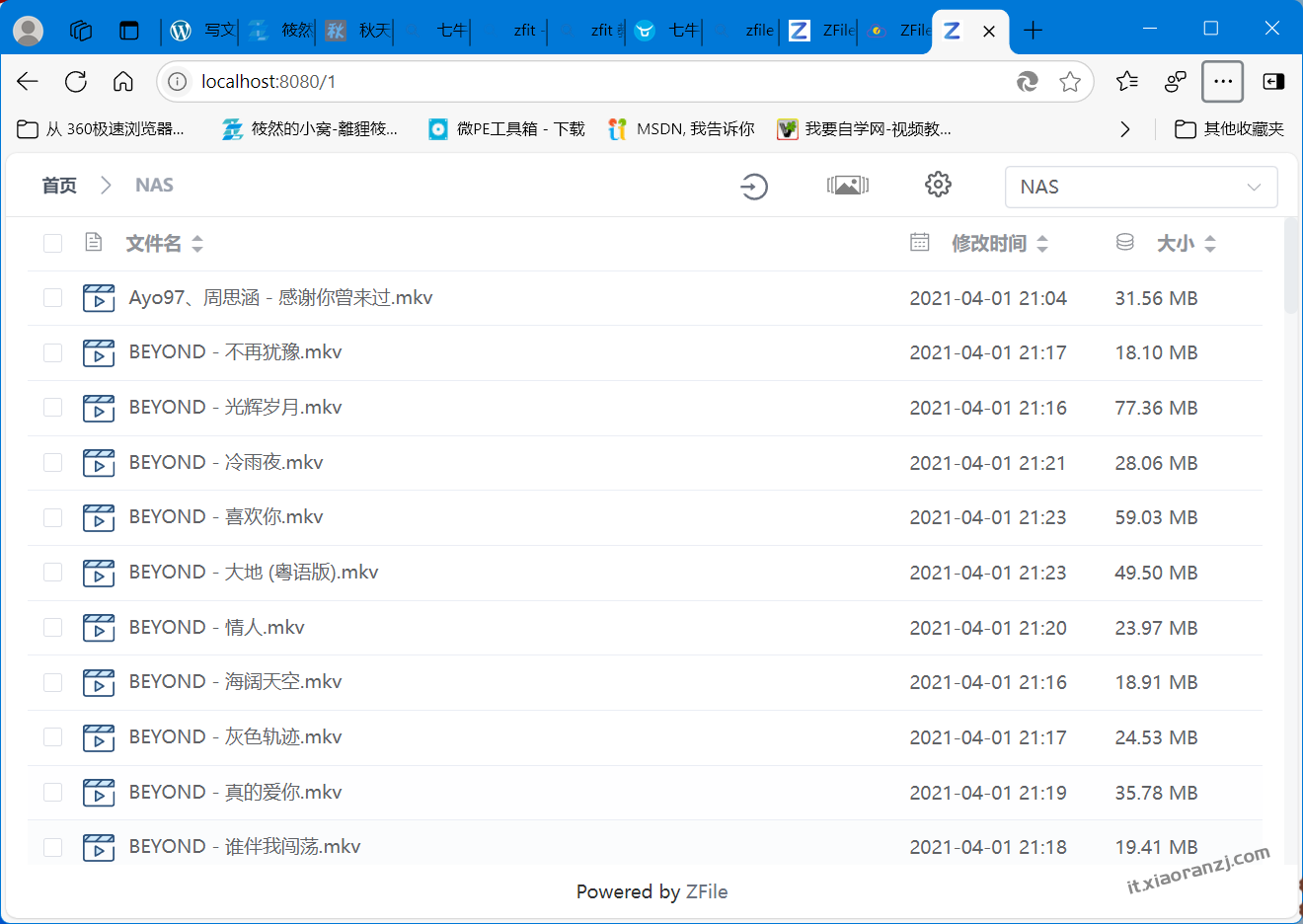Open the 其他收藏夹 bookmarks folder
The image size is (1303, 924).
point(1230,129)
